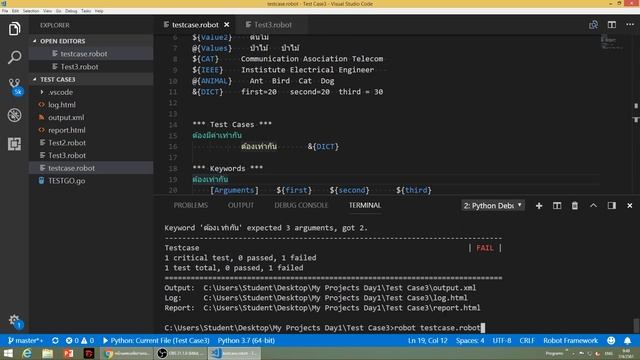The height and width of the screenshot is (360, 640).
Task: Split the terminal panel
Action: (557, 206)
